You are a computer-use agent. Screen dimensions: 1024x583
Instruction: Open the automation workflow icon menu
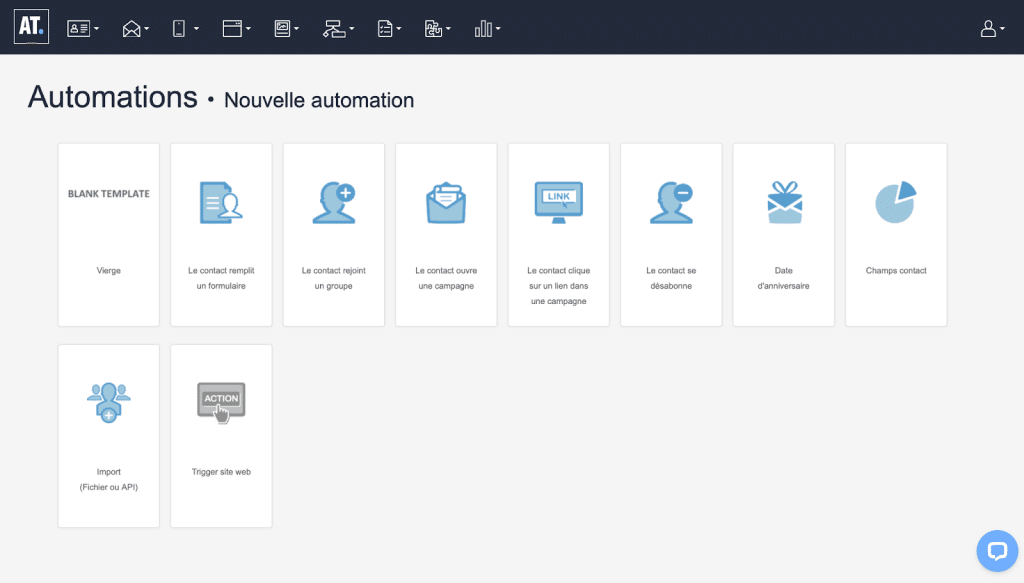tap(338, 29)
